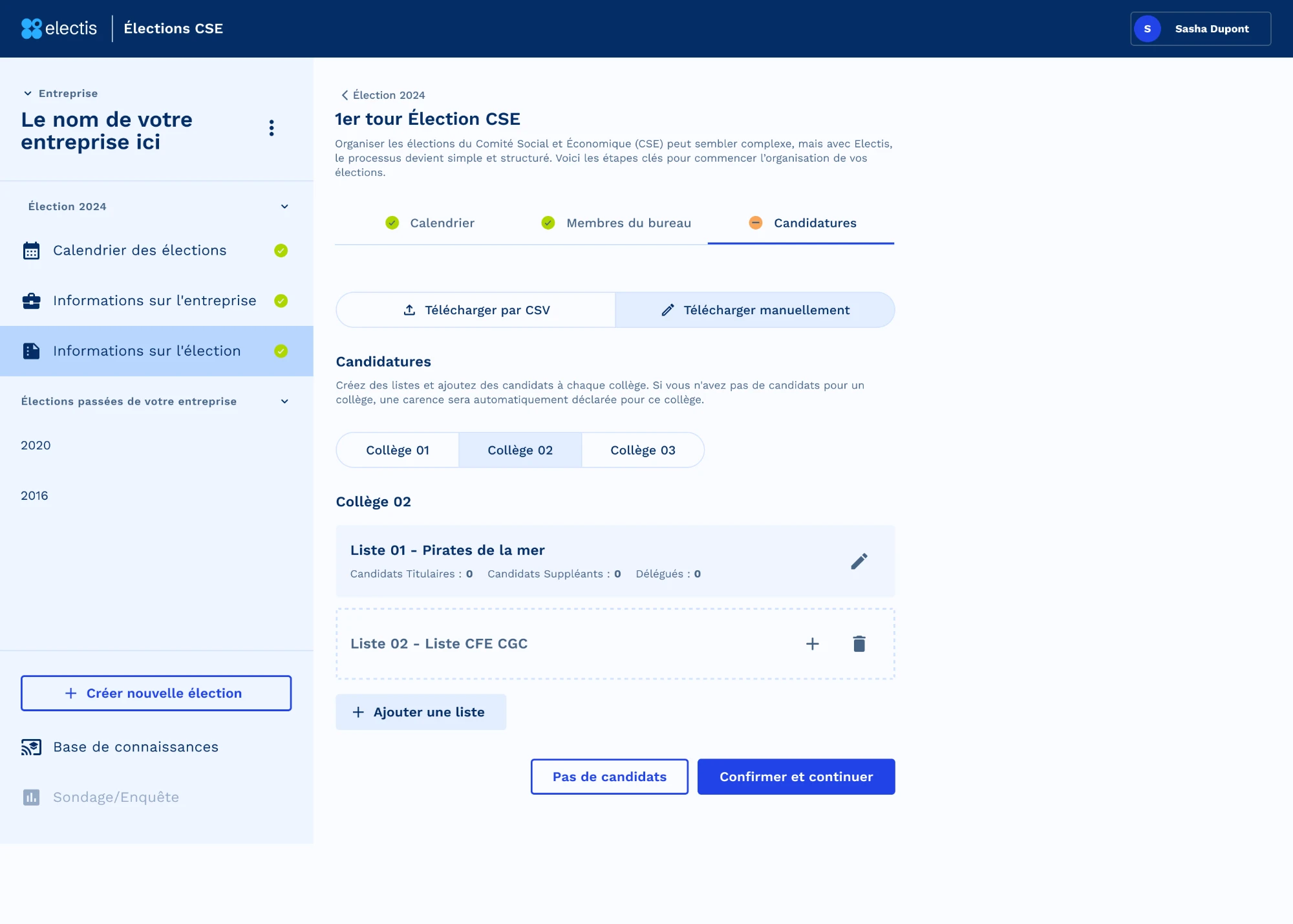The height and width of the screenshot is (924, 1293).
Task: Click Élections CSE header title
Action: pos(173,28)
